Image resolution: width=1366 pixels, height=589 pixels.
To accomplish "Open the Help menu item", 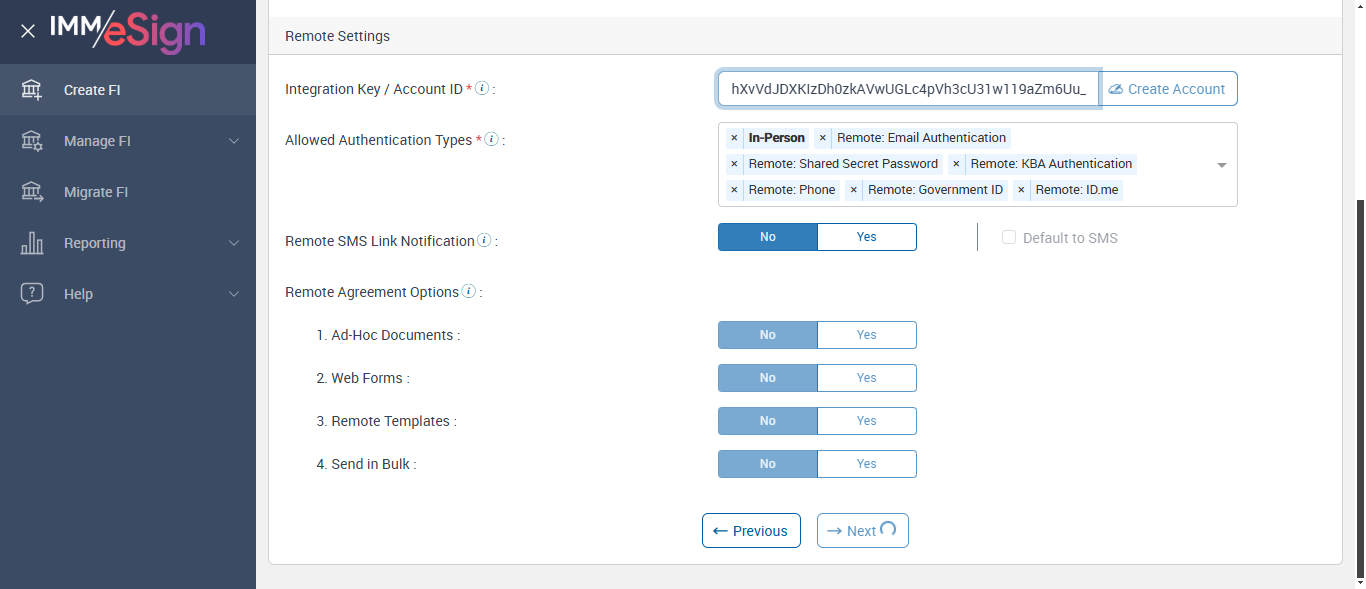I will (x=78, y=294).
